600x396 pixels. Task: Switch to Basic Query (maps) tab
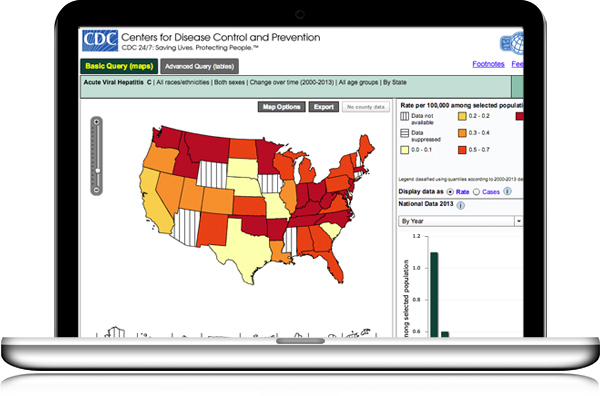tap(119, 66)
